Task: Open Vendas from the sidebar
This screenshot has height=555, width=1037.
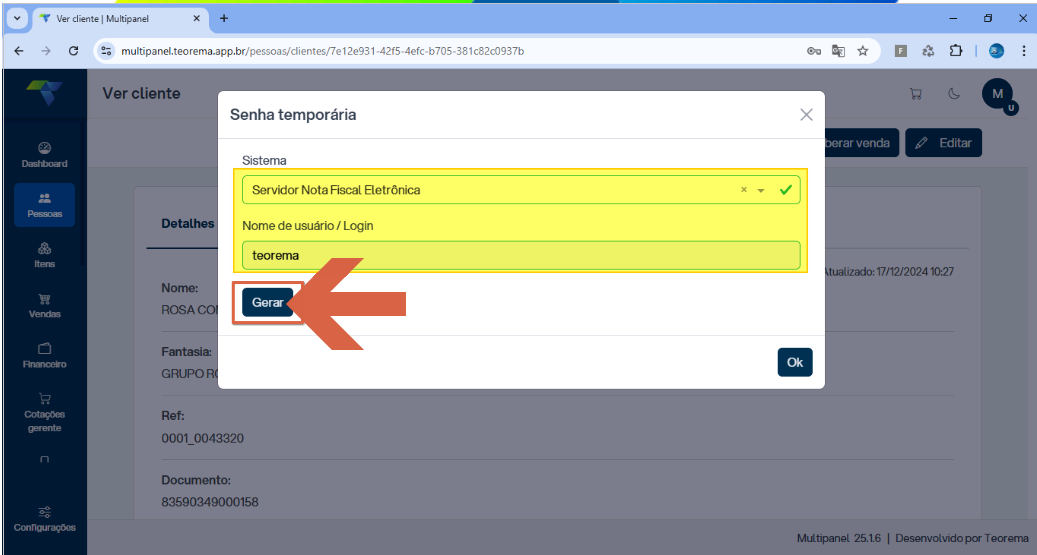Action: tap(44, 306)
